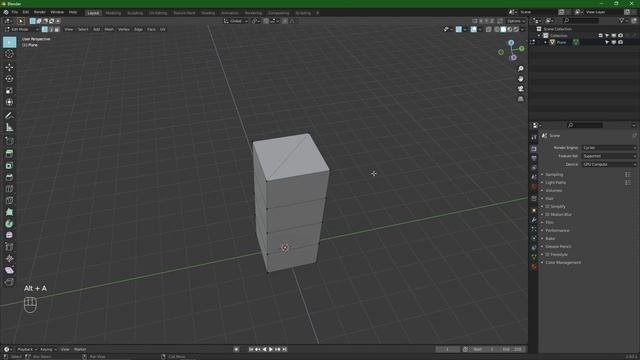The image size is (640, 360).
Task: Click the zoom magnifier in the viewport
Action: [520, 69]
